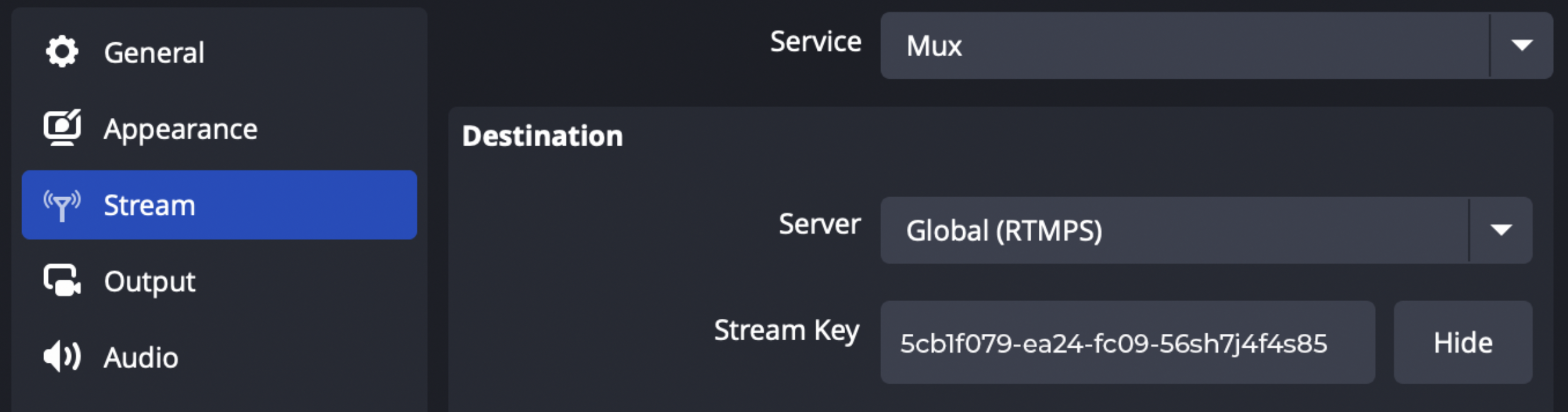
Task: Click the Audio speaker icon
Action: point(62,357)
